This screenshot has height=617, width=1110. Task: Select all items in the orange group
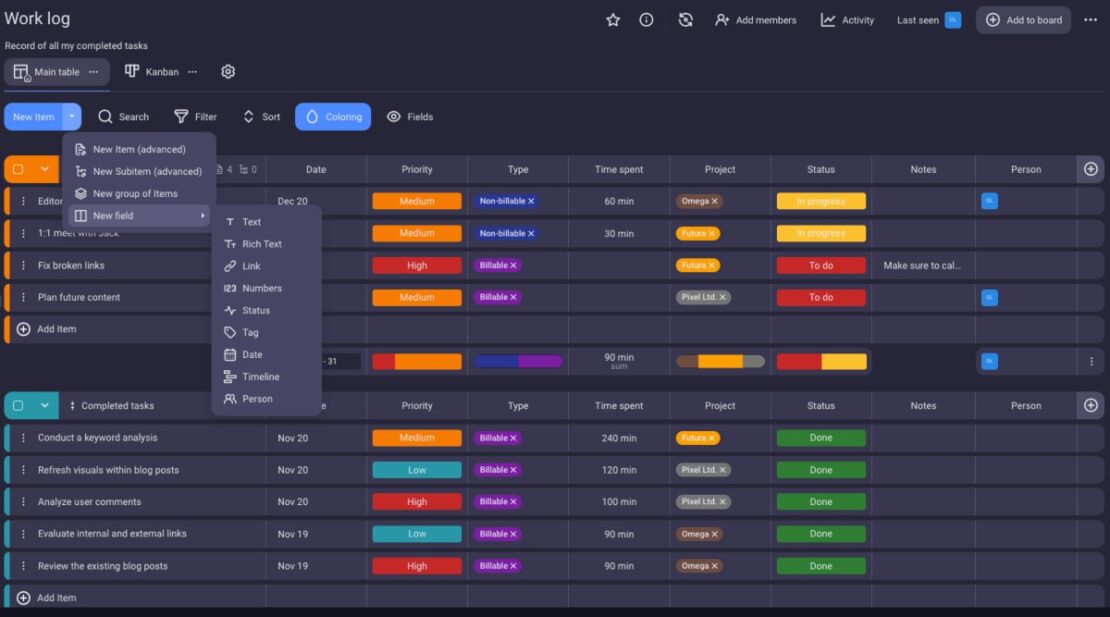(18, 169)
